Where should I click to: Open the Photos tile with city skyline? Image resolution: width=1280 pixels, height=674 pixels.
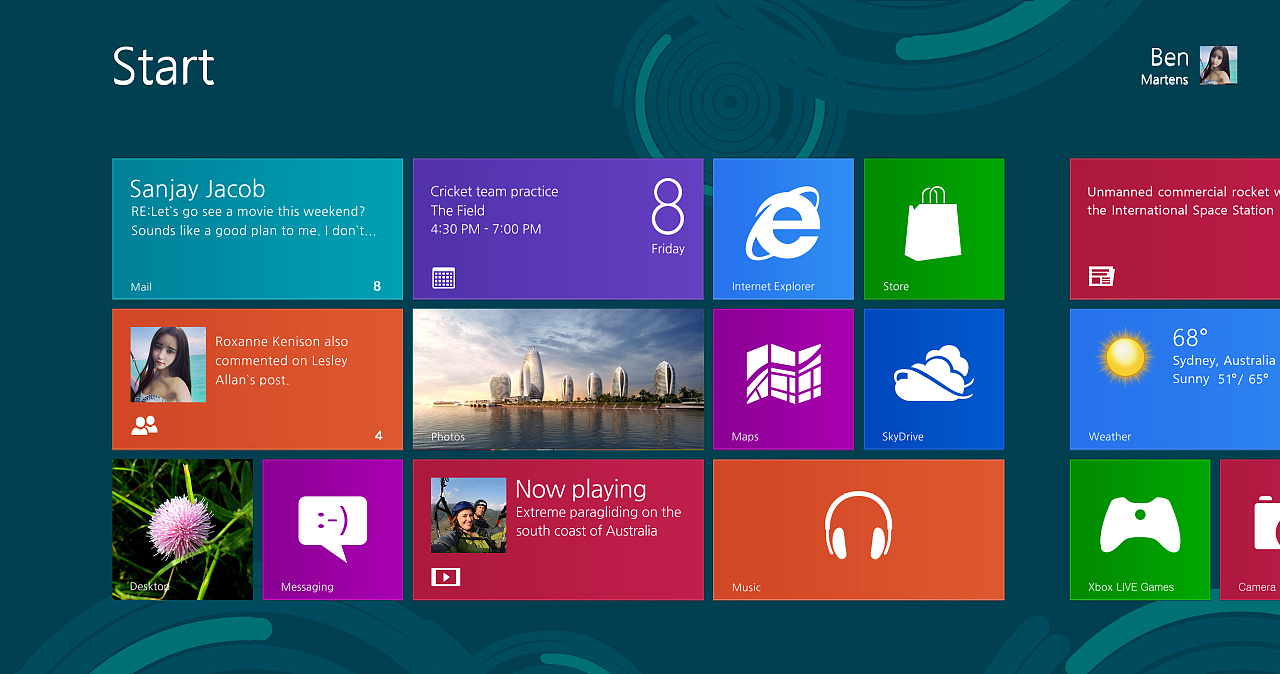(558, 379)
